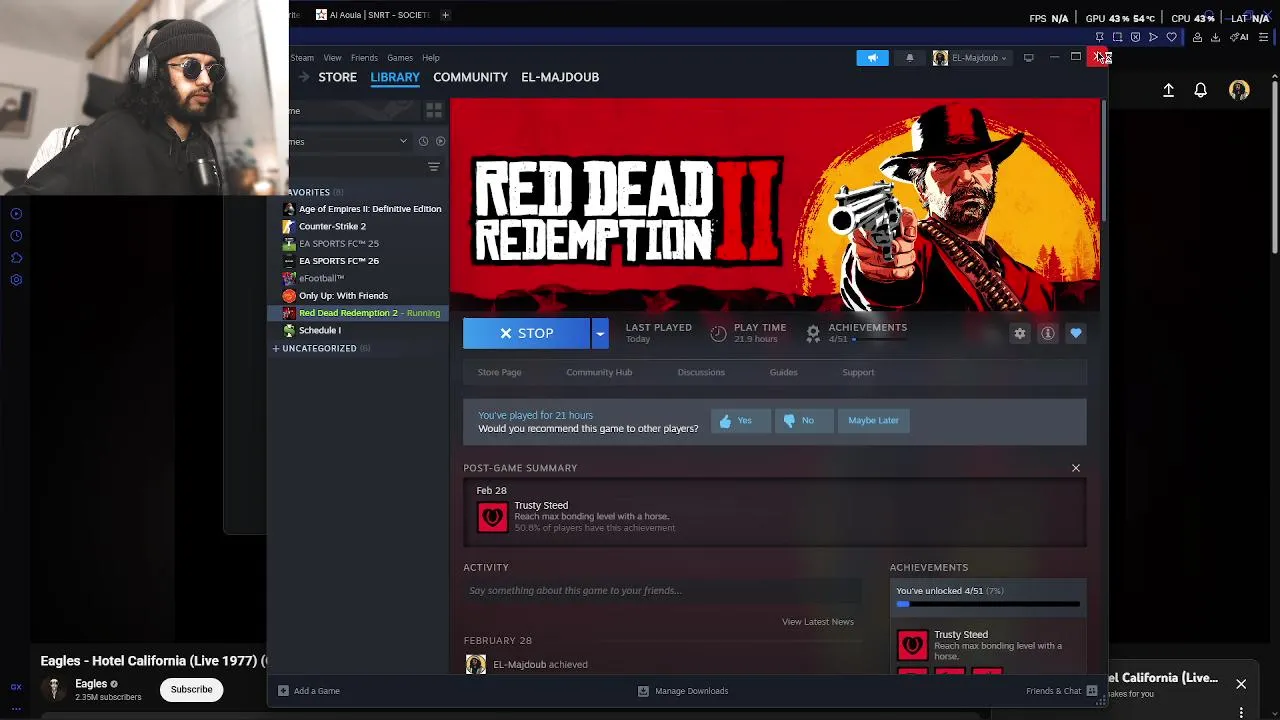Open browser sidebar settings gear icon
The height and width of the screenshot is (720, 1280).
16,280
